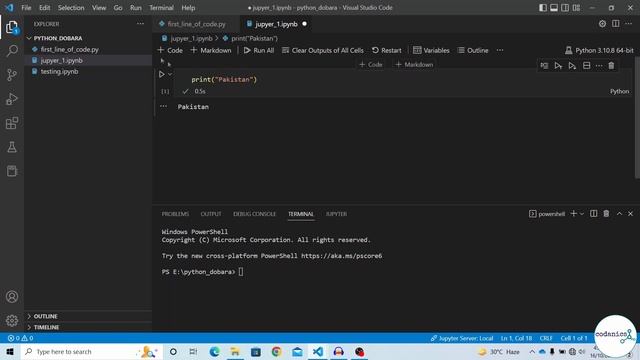The height and width of the screenshot is (360, 640).
Task: Click the Split Cell icon in the cell toolbar
Action: pos(587,66)
